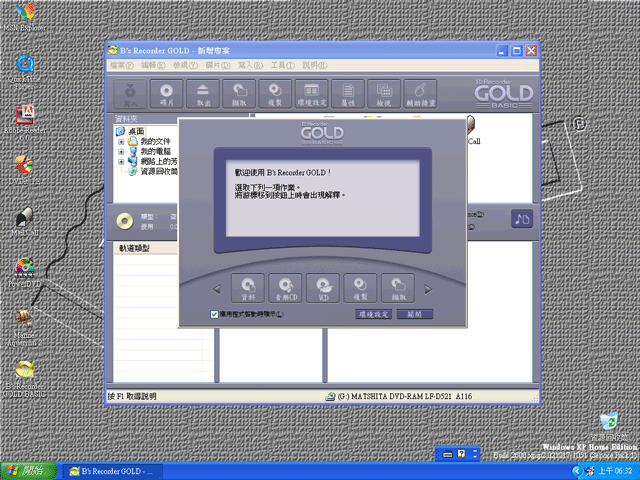Select 資源回收筒 in the folder tree
640x480 pixels.
coord(158,171)
